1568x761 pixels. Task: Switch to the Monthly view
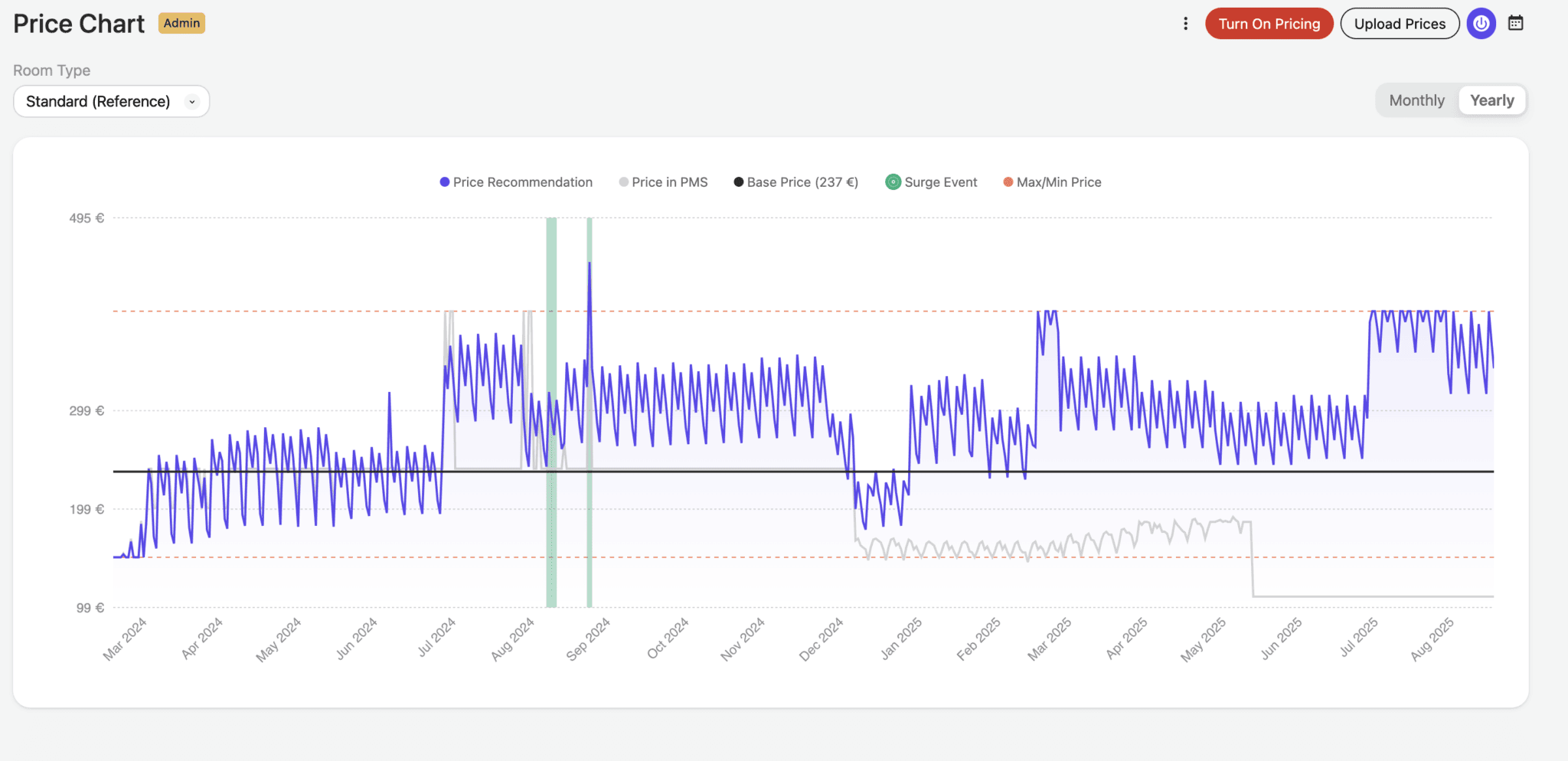(x=1416, y=100)
